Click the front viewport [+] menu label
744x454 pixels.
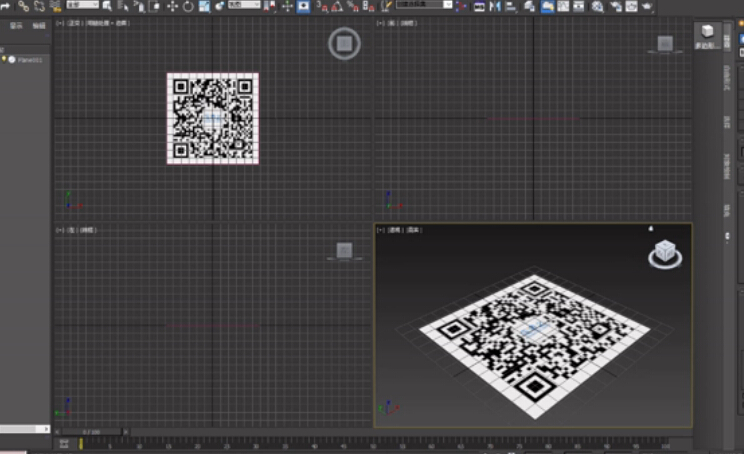(381, 23)
